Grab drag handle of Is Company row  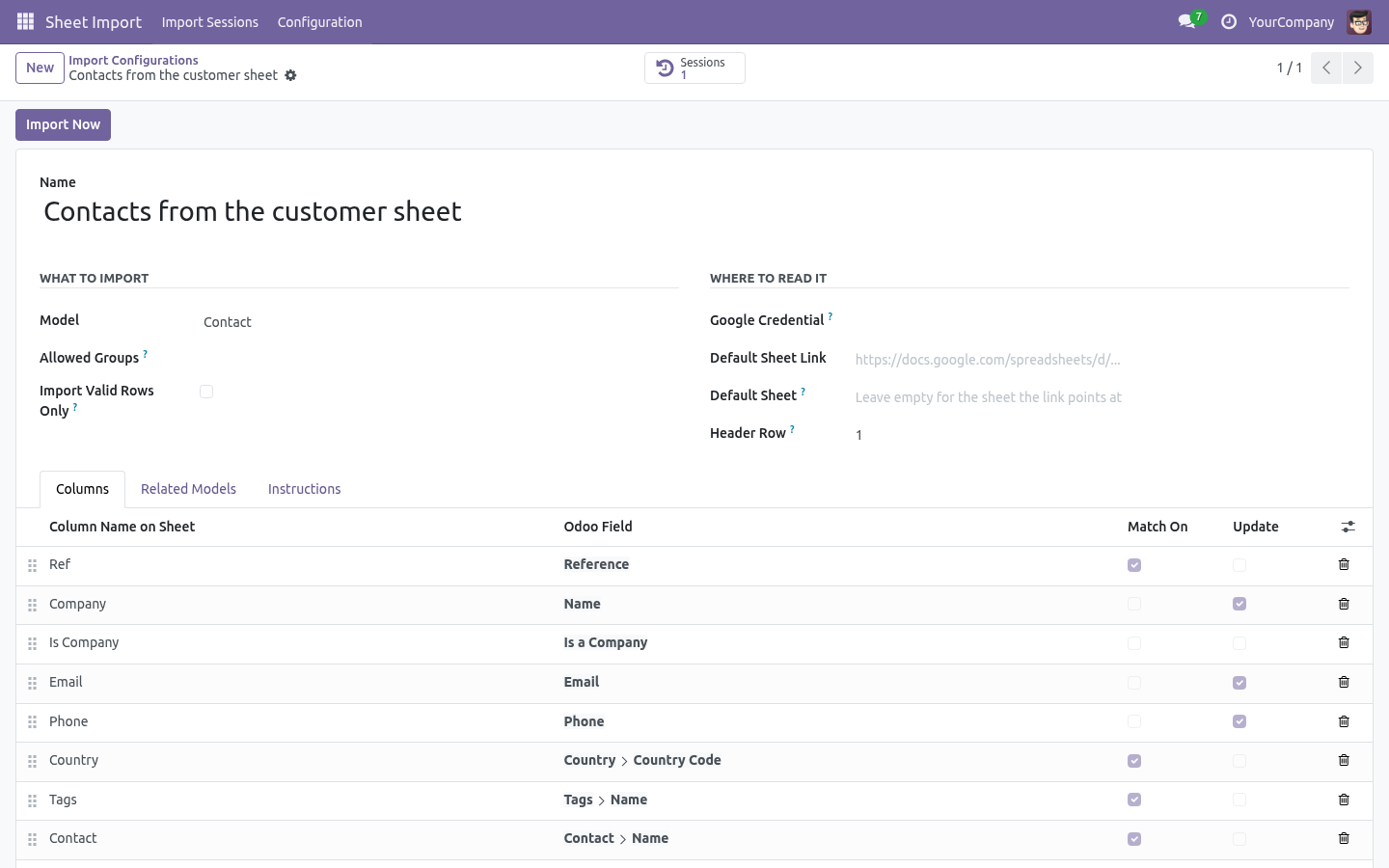click(32, 644)
